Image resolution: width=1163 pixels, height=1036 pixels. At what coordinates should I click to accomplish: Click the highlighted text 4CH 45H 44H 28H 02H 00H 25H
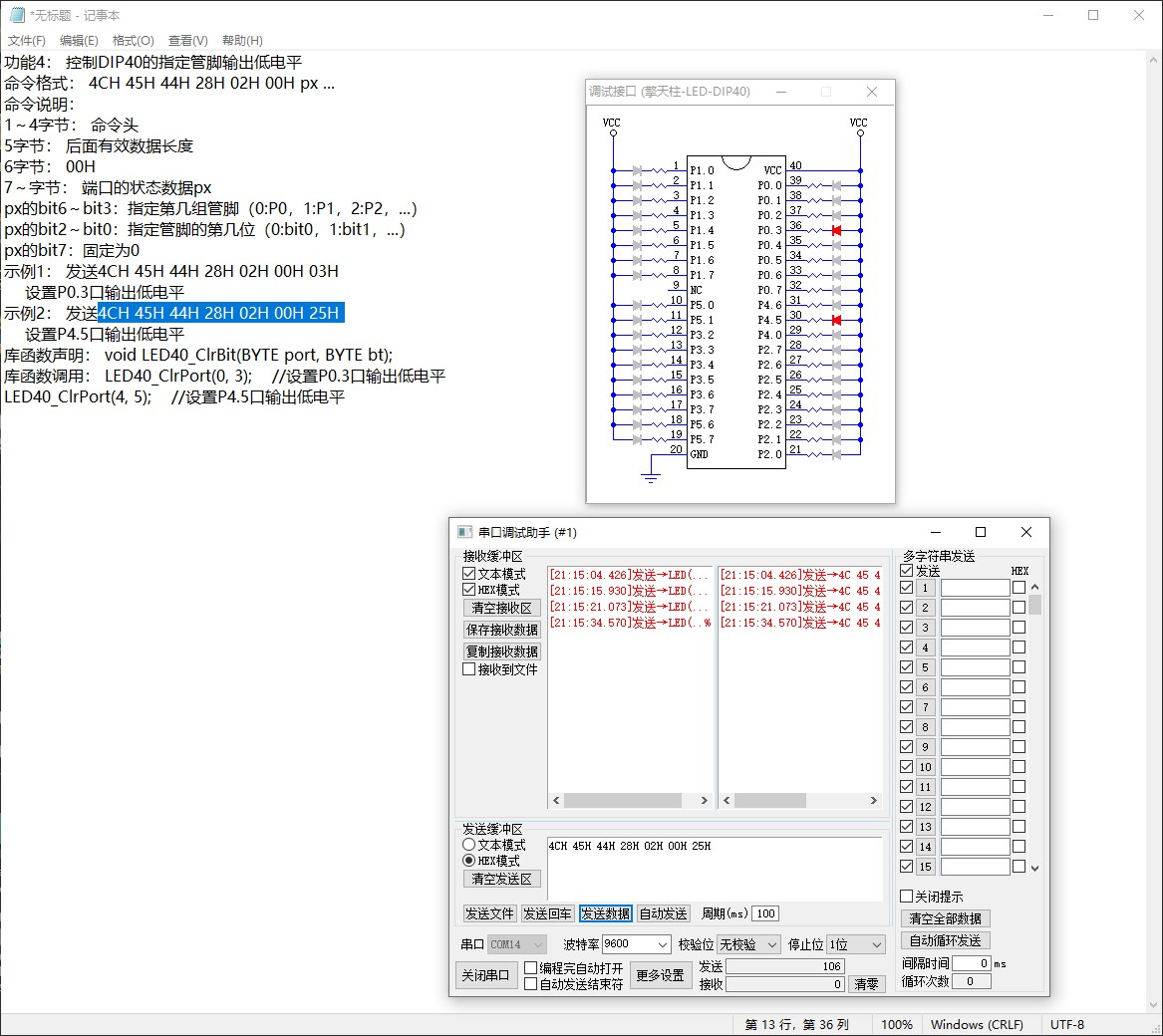tap(220, 313)
